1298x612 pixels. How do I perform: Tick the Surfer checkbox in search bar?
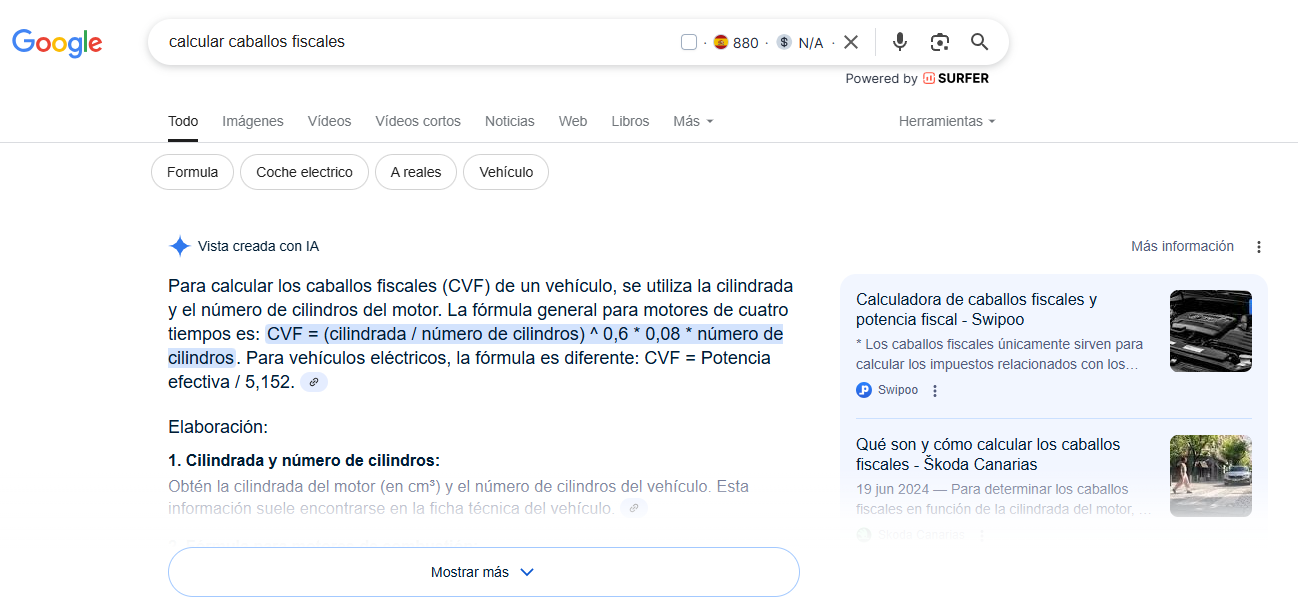click(688, 42)
